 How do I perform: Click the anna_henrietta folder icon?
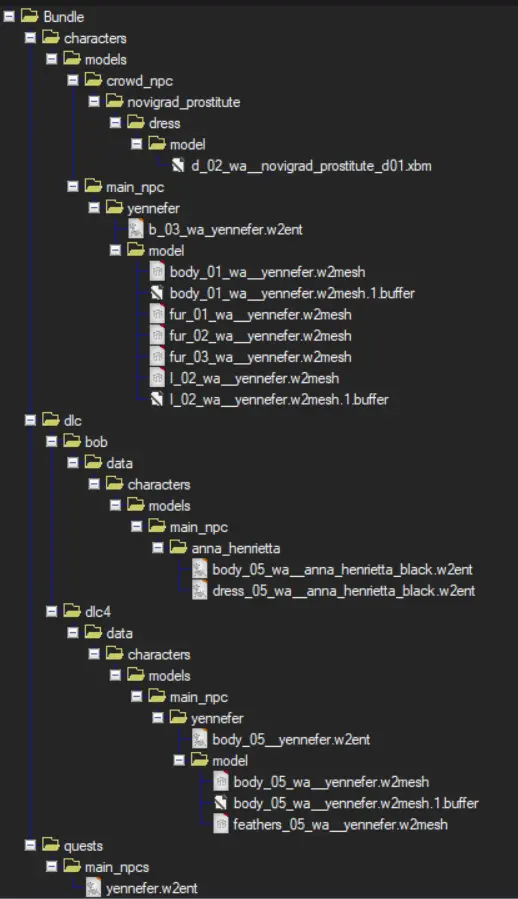[178, 548]
